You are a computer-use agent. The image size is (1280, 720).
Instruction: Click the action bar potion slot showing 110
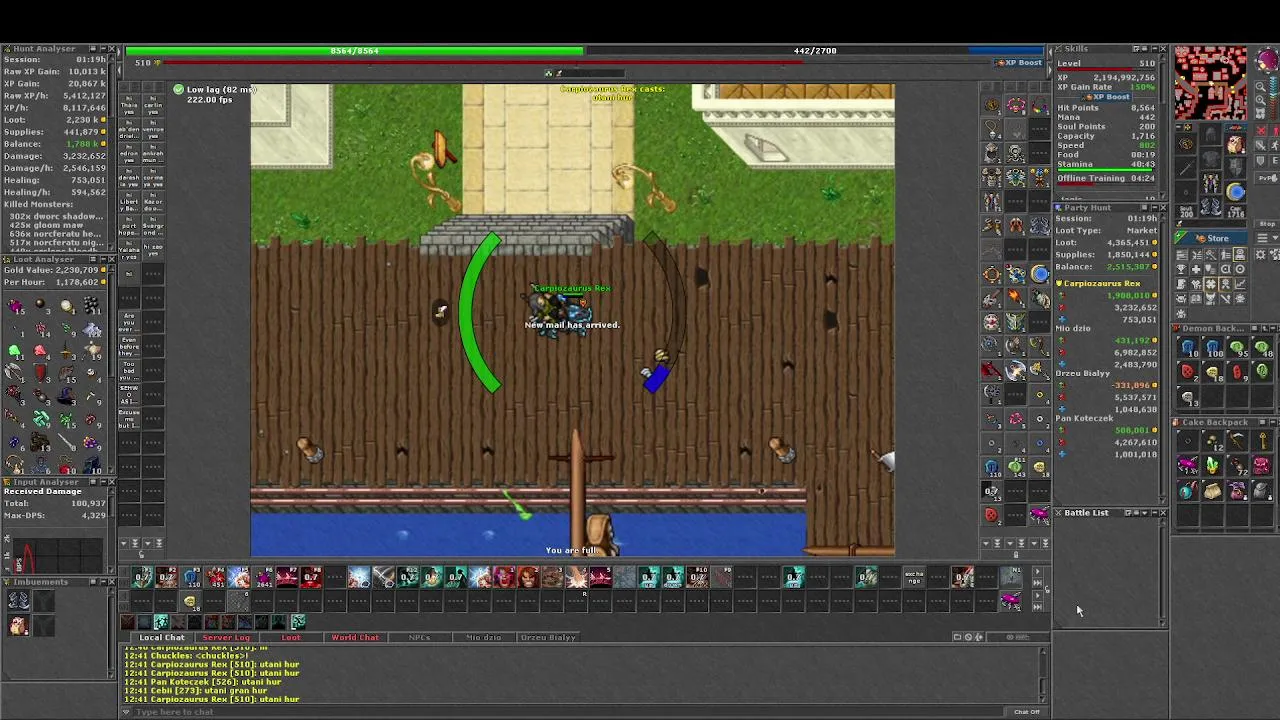point(191,577)
